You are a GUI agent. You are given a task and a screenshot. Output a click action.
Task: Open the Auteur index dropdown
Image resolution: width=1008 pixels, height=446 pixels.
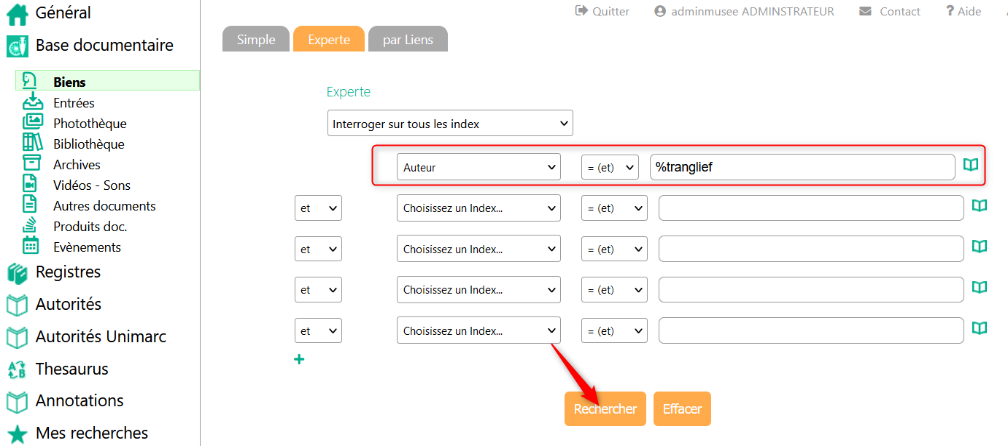(478, 167)
